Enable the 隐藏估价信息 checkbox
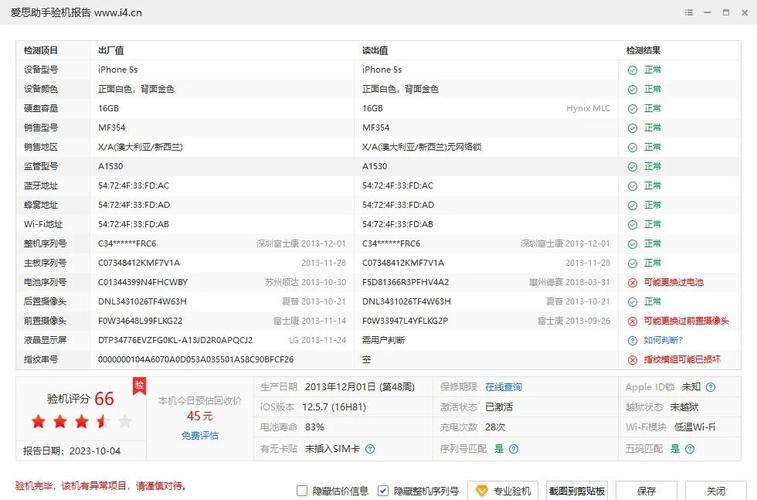757x500 pixels. (302, 491)
